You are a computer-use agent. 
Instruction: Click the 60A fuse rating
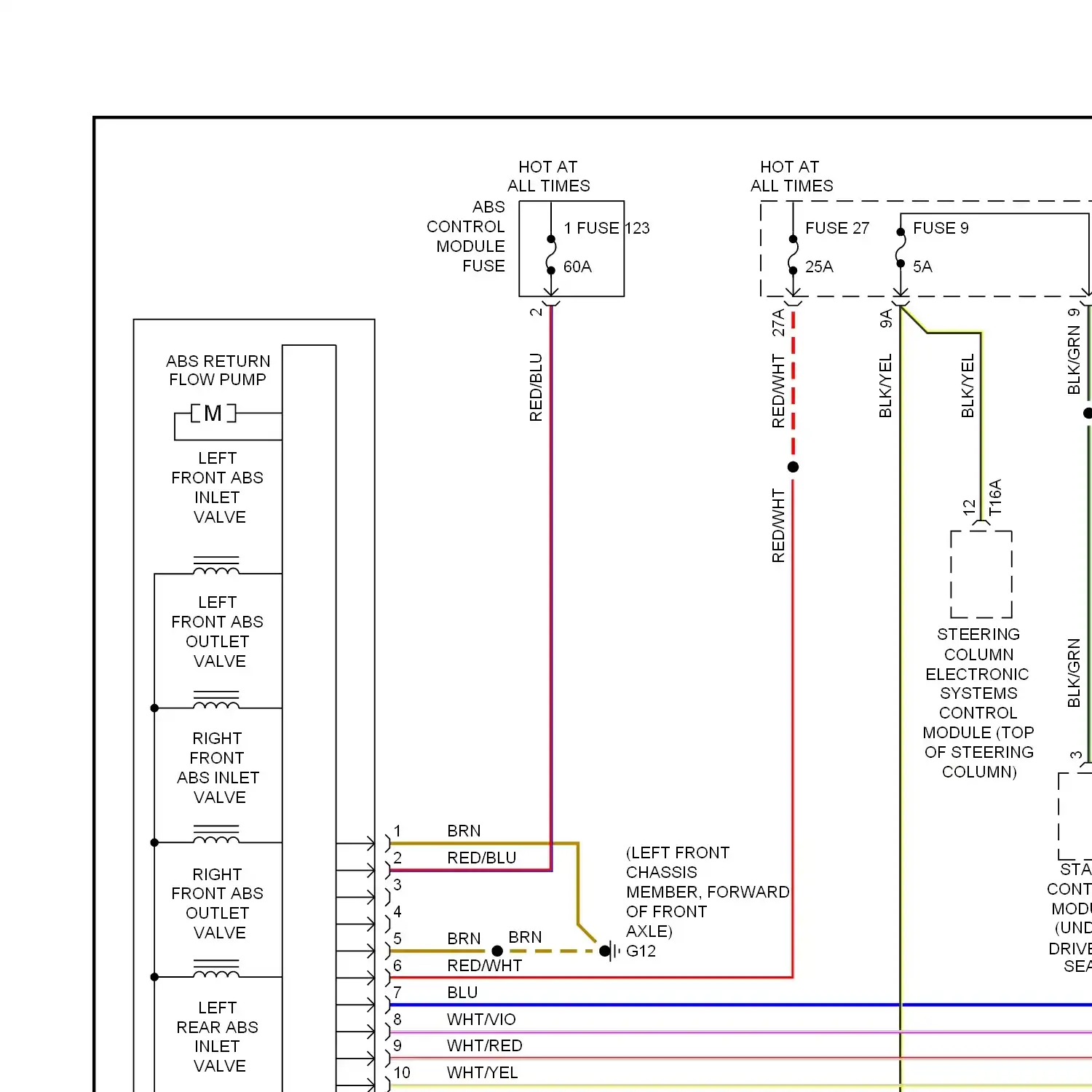point(577,266)
